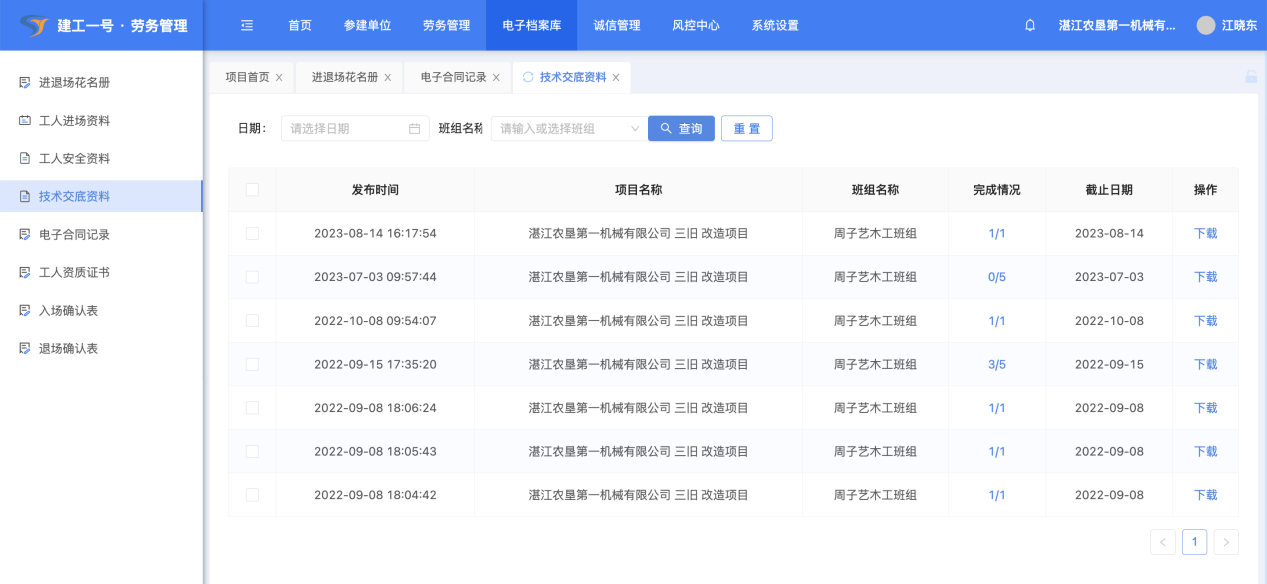Open the company name selector in header
This screenshot has width=1267, height=584.
[x=1116, y=25]
